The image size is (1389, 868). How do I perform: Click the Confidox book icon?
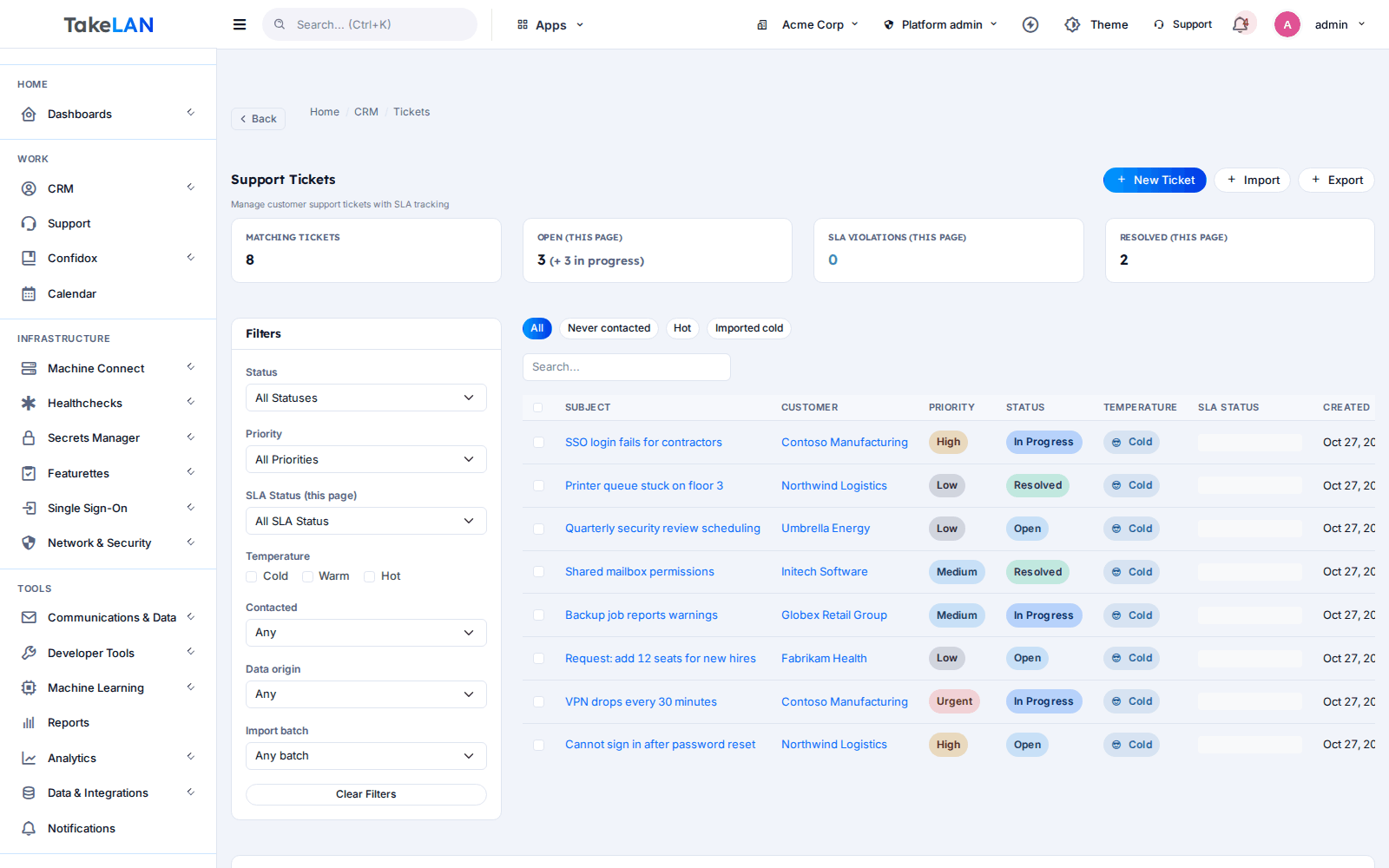click(x=29, y=258)
